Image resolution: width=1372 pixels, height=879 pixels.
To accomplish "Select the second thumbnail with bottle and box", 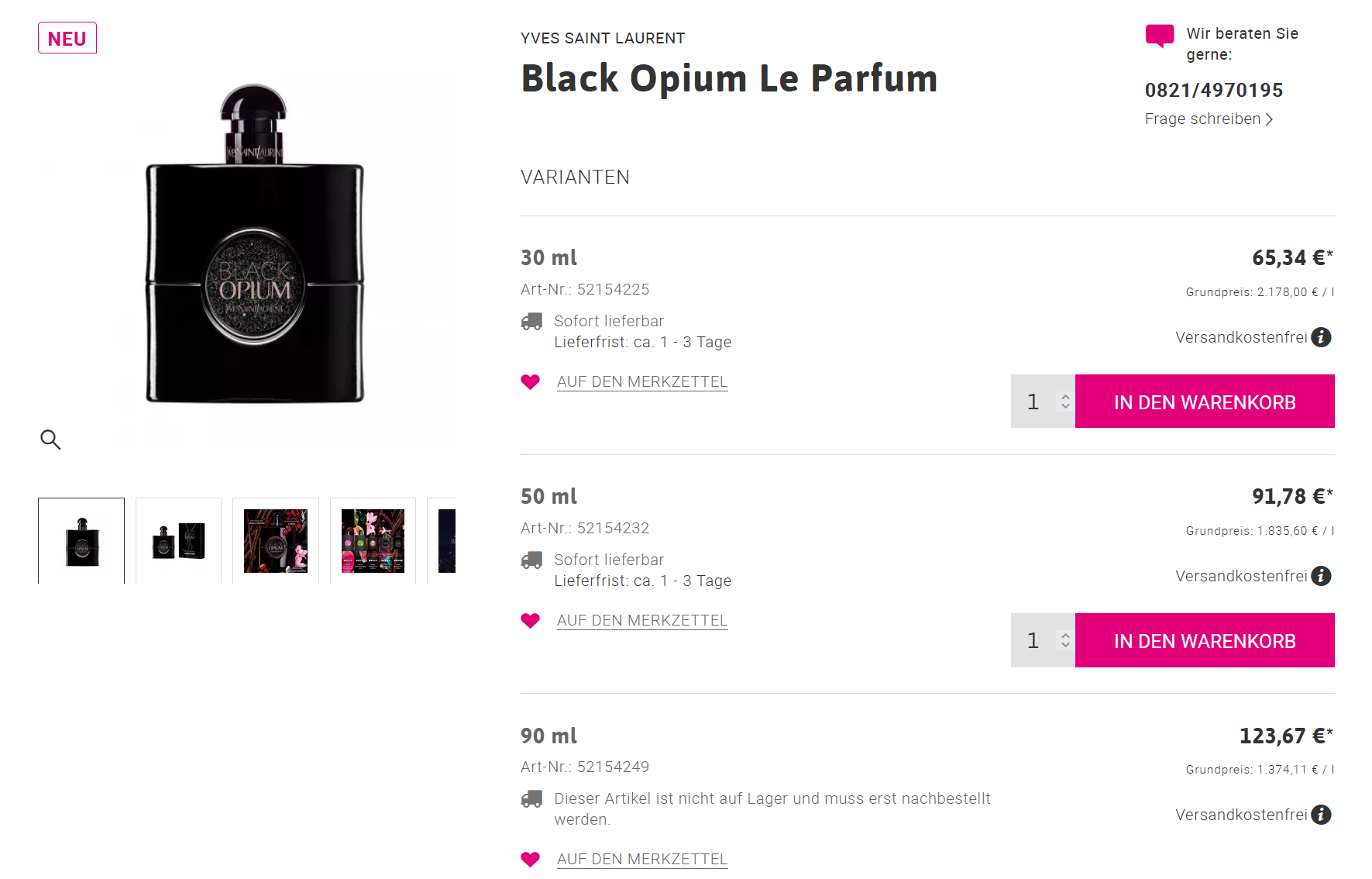I will 179,541.
